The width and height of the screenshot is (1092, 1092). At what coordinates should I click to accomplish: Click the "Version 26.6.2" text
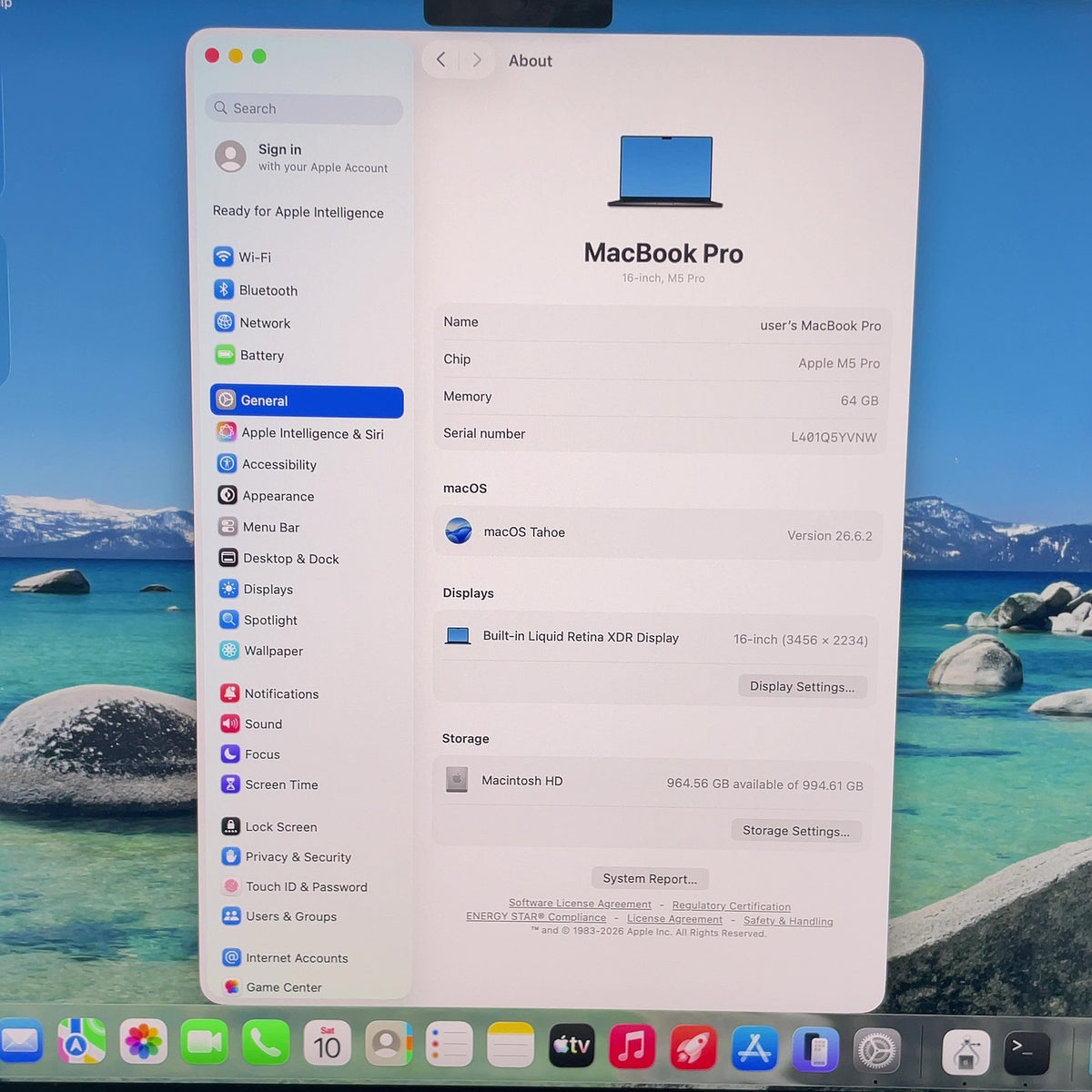tap(830, 536)
